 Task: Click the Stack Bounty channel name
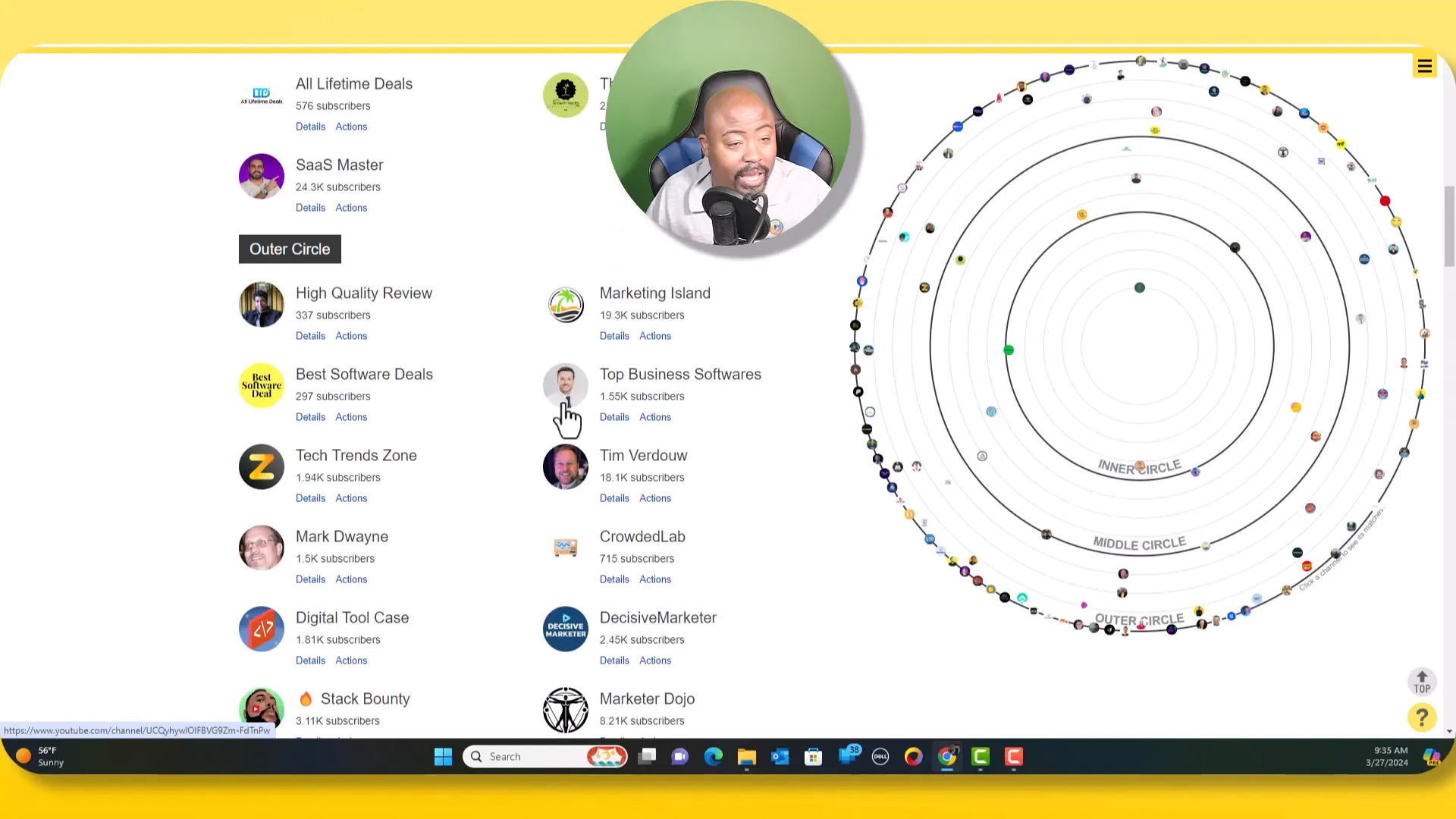366,699
